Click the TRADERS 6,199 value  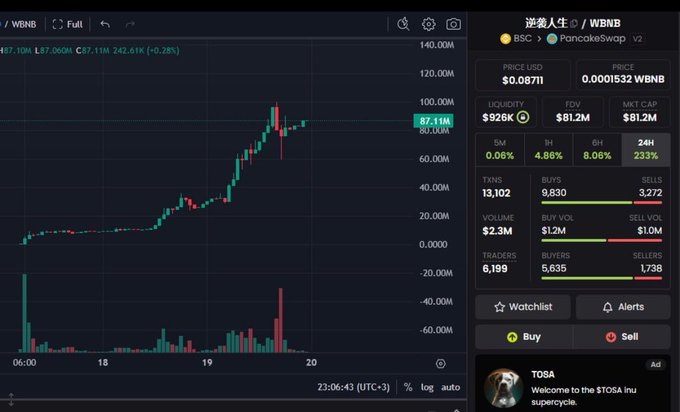point(495,268)
